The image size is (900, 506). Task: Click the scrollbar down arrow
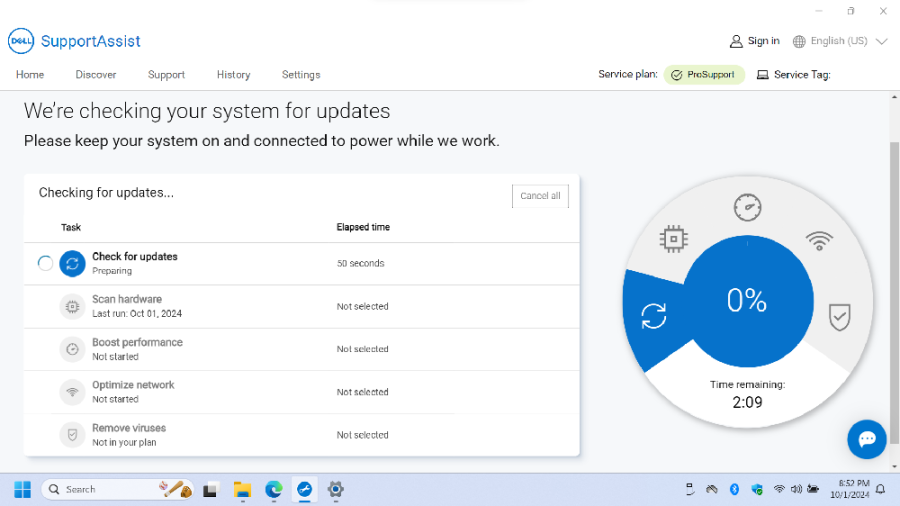(x=894, y=466)
